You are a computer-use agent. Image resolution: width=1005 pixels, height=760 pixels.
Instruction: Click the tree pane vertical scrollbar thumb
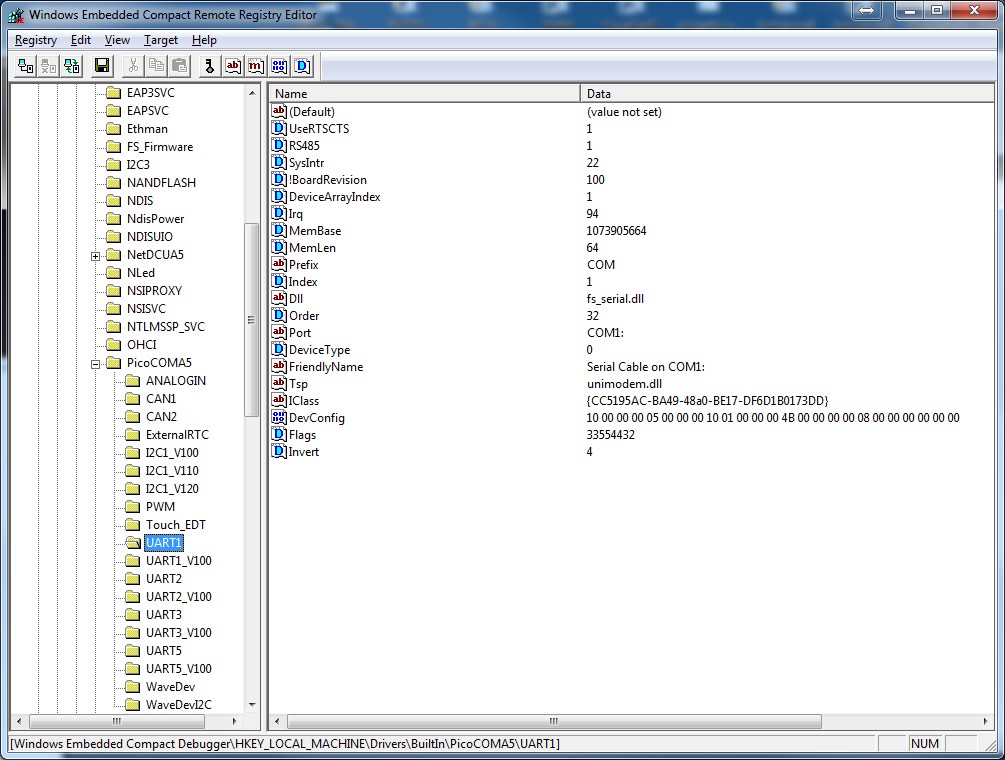tap(252, 320)
